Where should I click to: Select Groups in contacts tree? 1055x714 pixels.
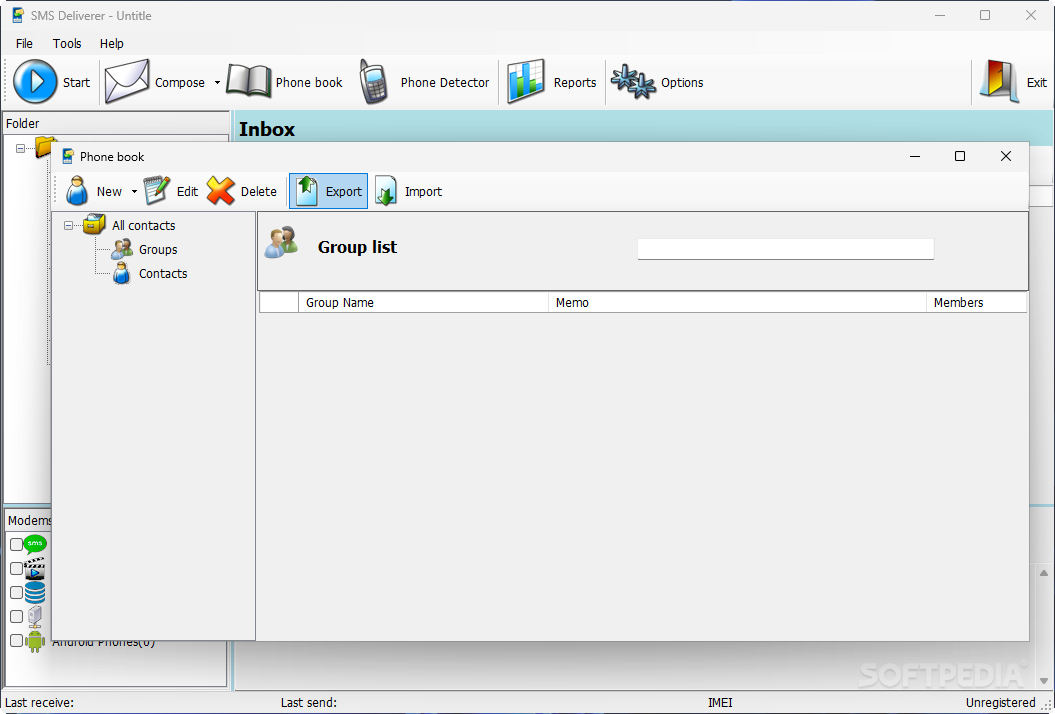(x=158, y=250)
